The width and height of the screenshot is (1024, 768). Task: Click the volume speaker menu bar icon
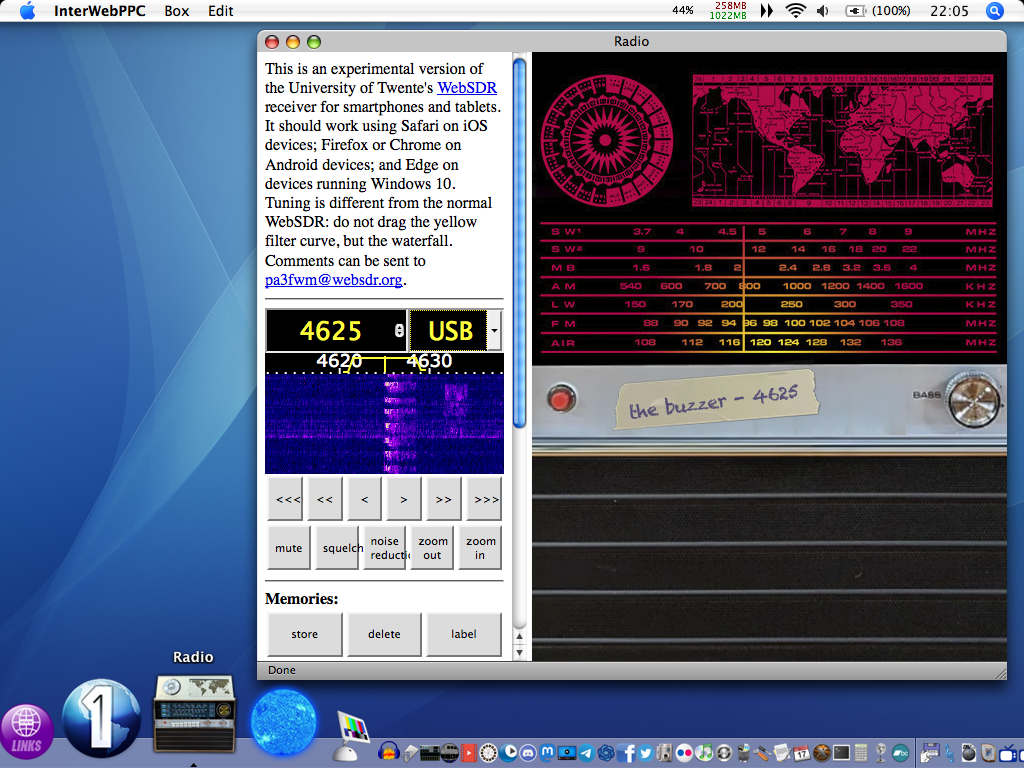(823, 10)
